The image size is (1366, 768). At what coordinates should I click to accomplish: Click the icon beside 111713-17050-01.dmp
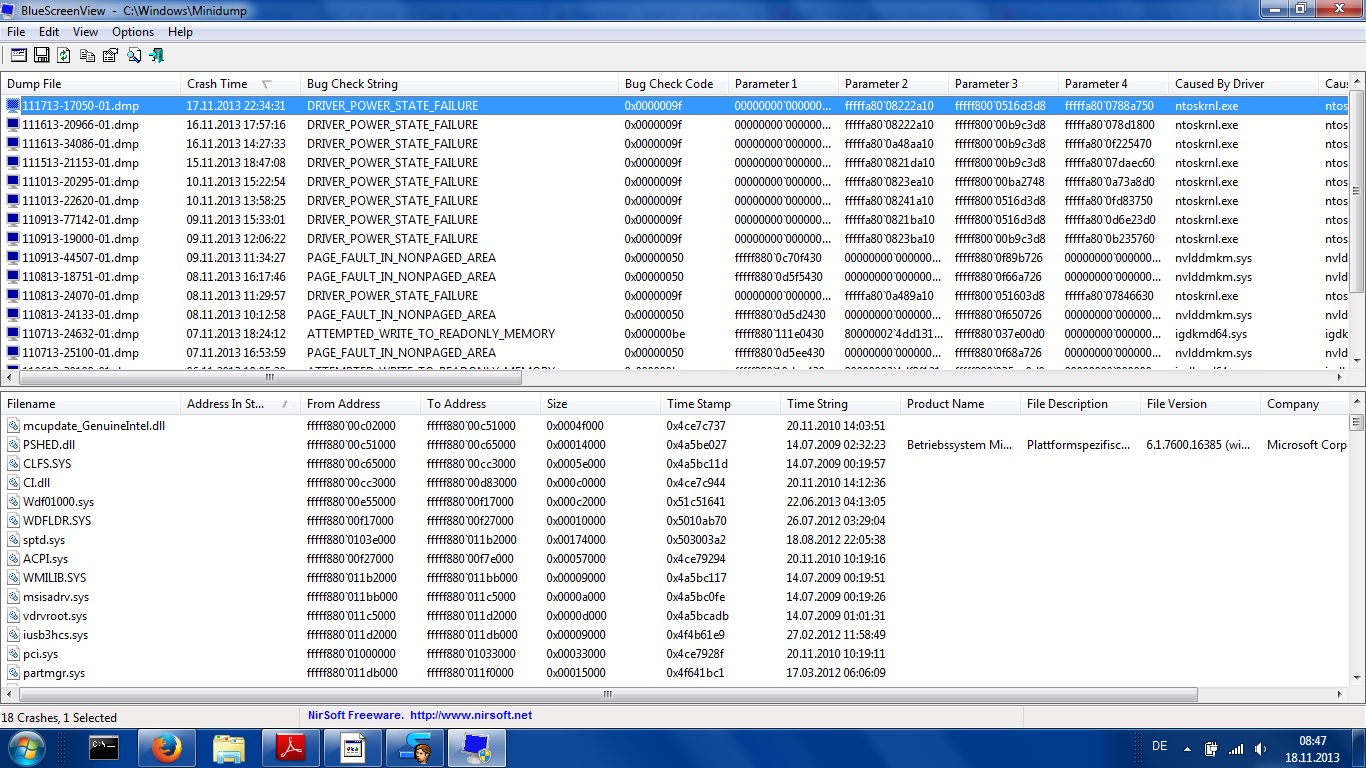pyautogui.click(x=13, y=105)
